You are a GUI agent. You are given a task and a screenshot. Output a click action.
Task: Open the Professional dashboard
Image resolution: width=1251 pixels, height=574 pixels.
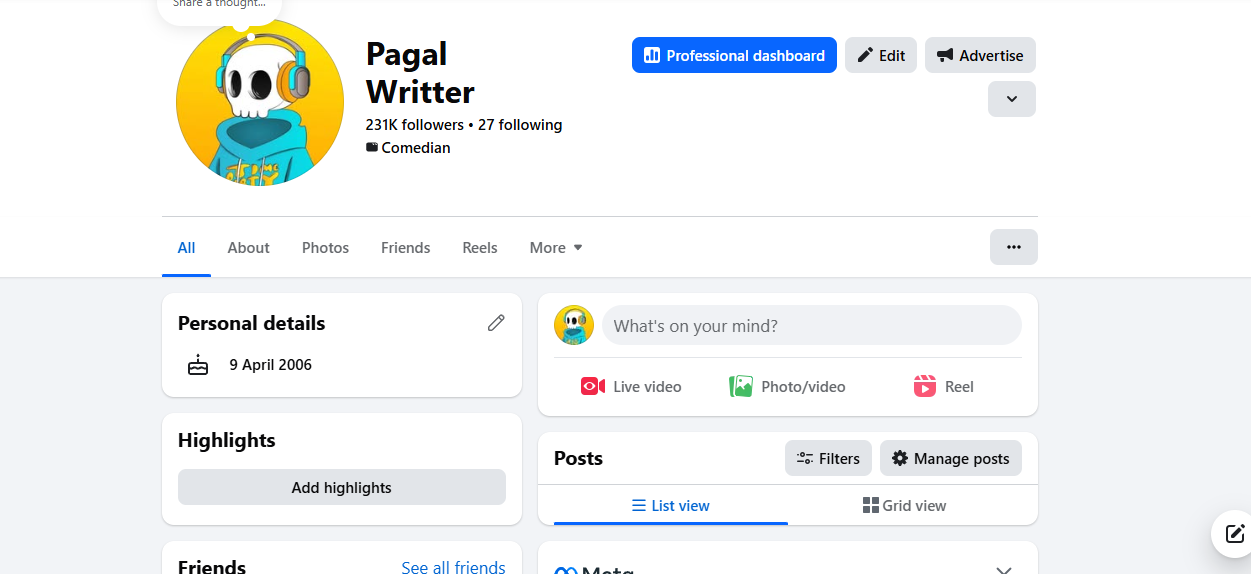[x=734, y=56]
